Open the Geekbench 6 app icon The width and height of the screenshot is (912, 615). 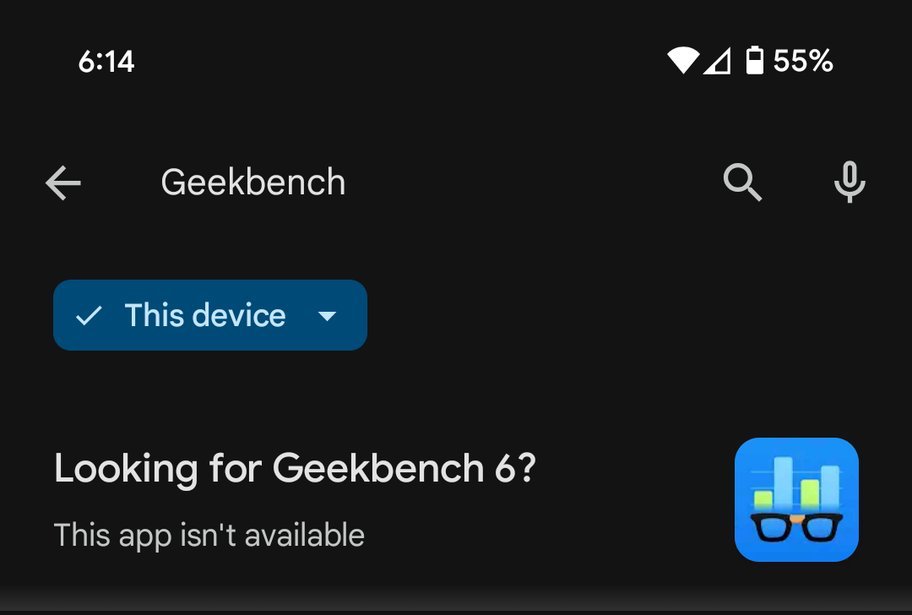pos(796,499)
